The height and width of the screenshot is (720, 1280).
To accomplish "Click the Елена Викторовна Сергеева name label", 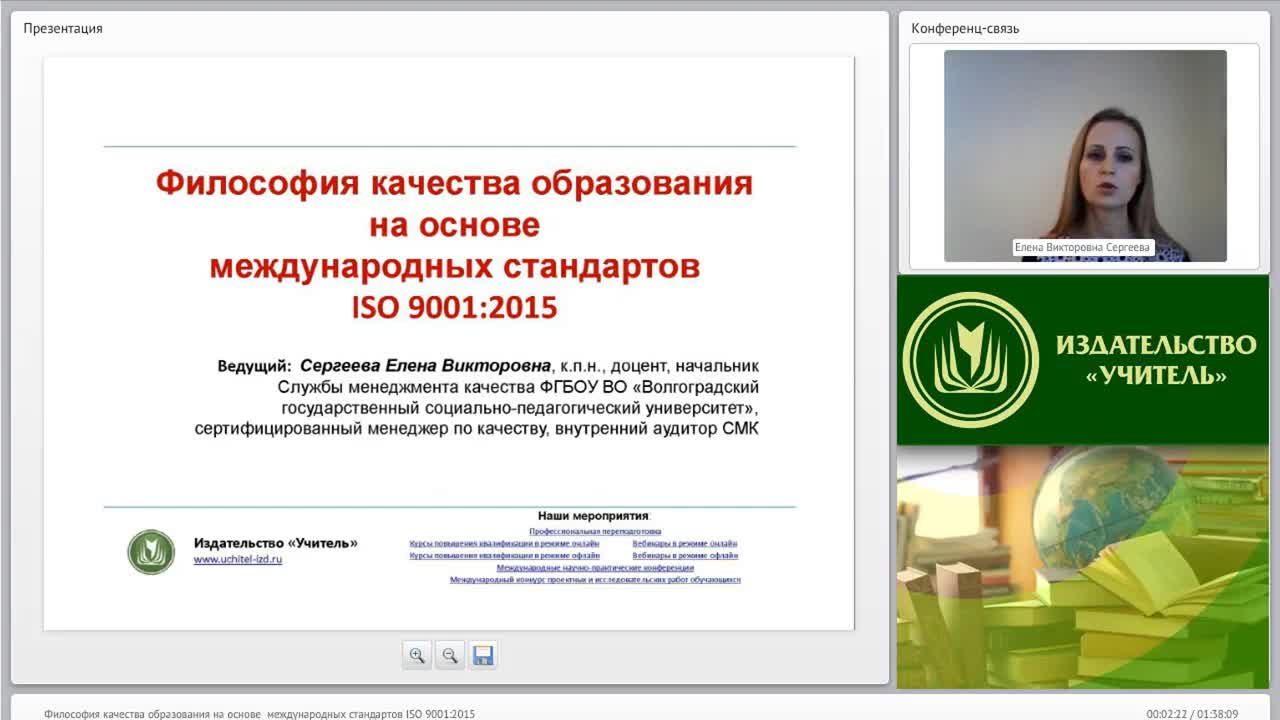I will (x=1083, y=247).
